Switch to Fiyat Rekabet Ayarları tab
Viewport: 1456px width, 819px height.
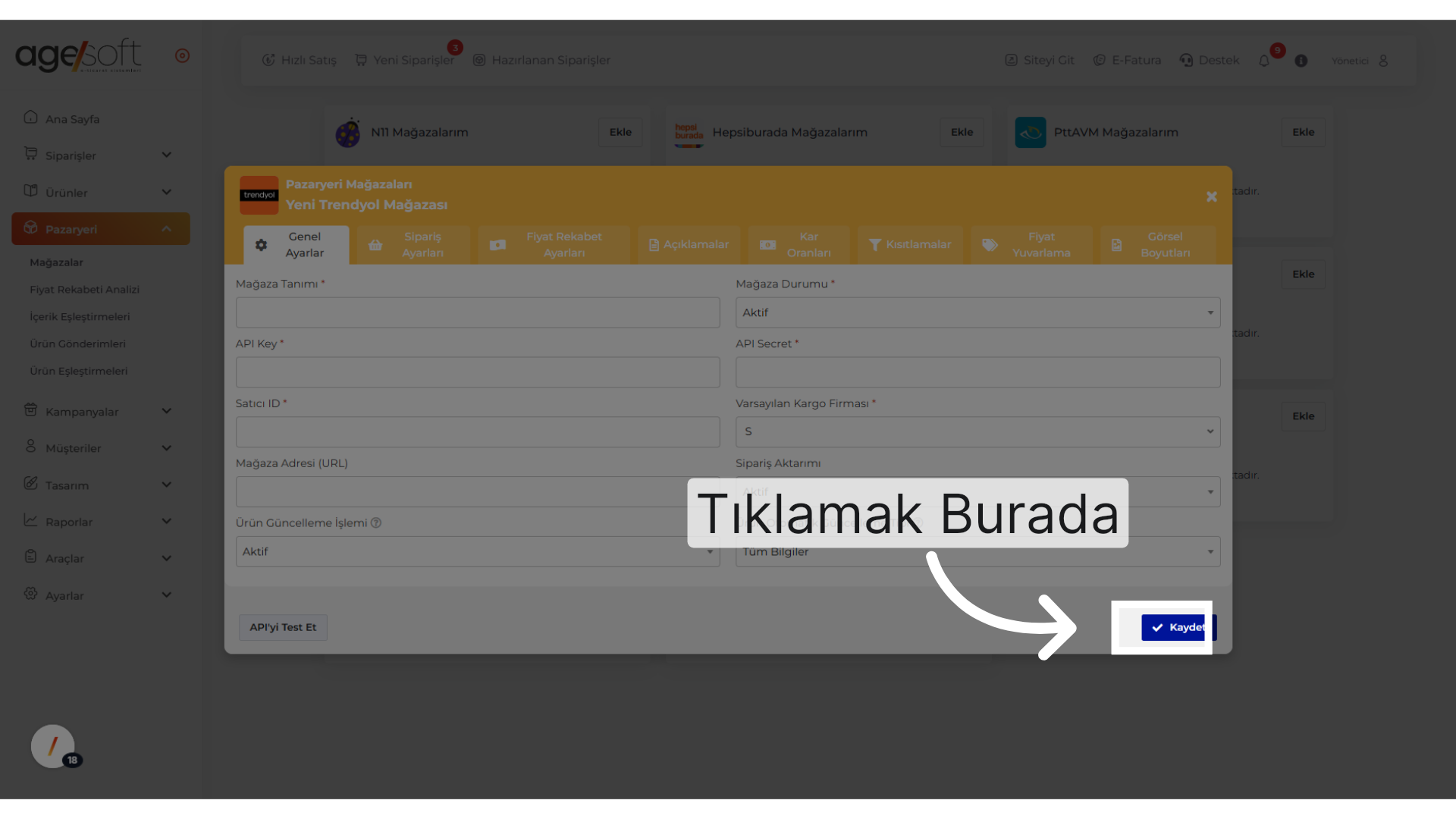(x=554, y=245)
